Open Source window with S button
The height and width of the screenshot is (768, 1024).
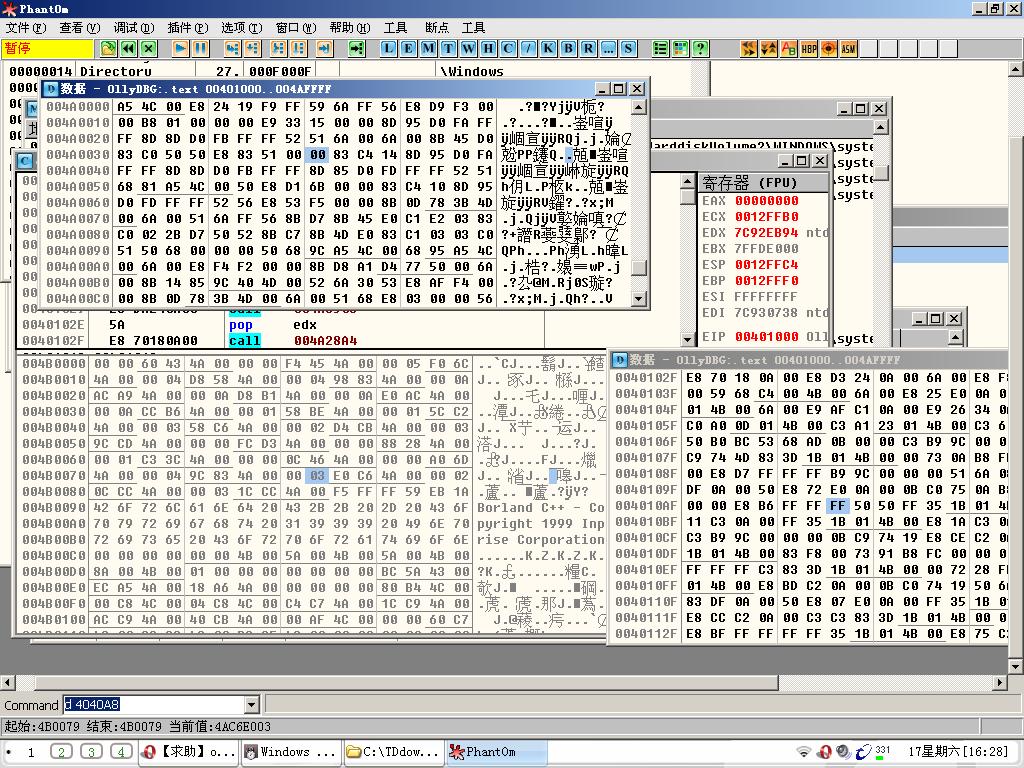pyautogui.click(x=628, y=48)
